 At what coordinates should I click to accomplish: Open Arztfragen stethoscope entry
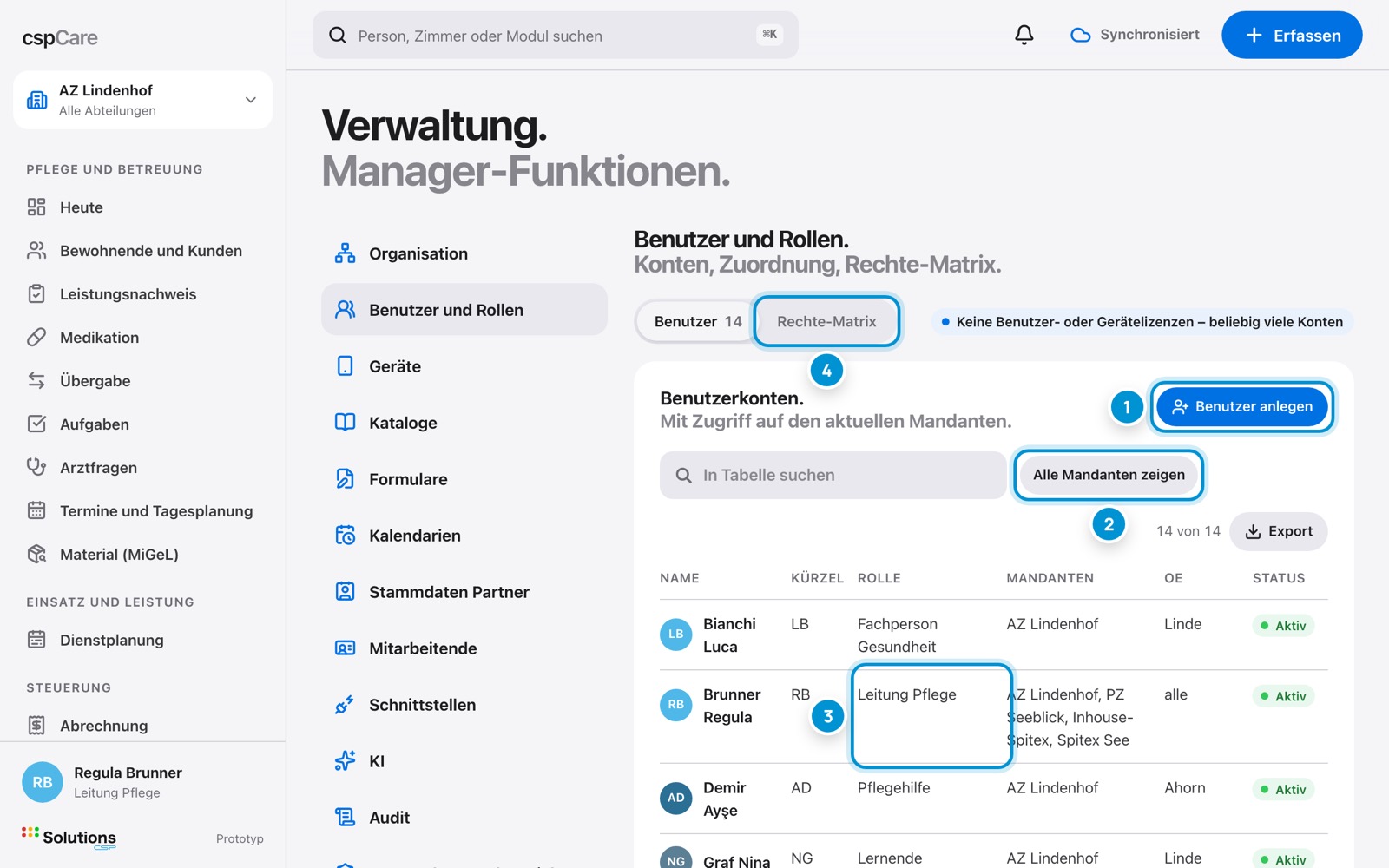142,468
